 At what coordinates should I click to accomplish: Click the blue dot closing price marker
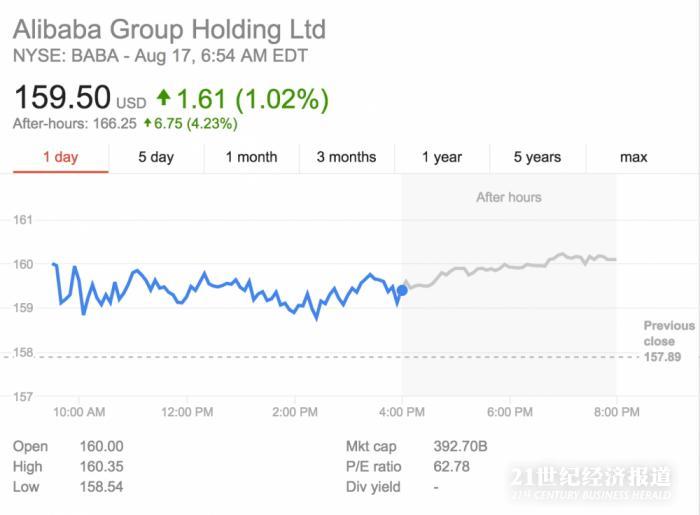pos(402,291)
